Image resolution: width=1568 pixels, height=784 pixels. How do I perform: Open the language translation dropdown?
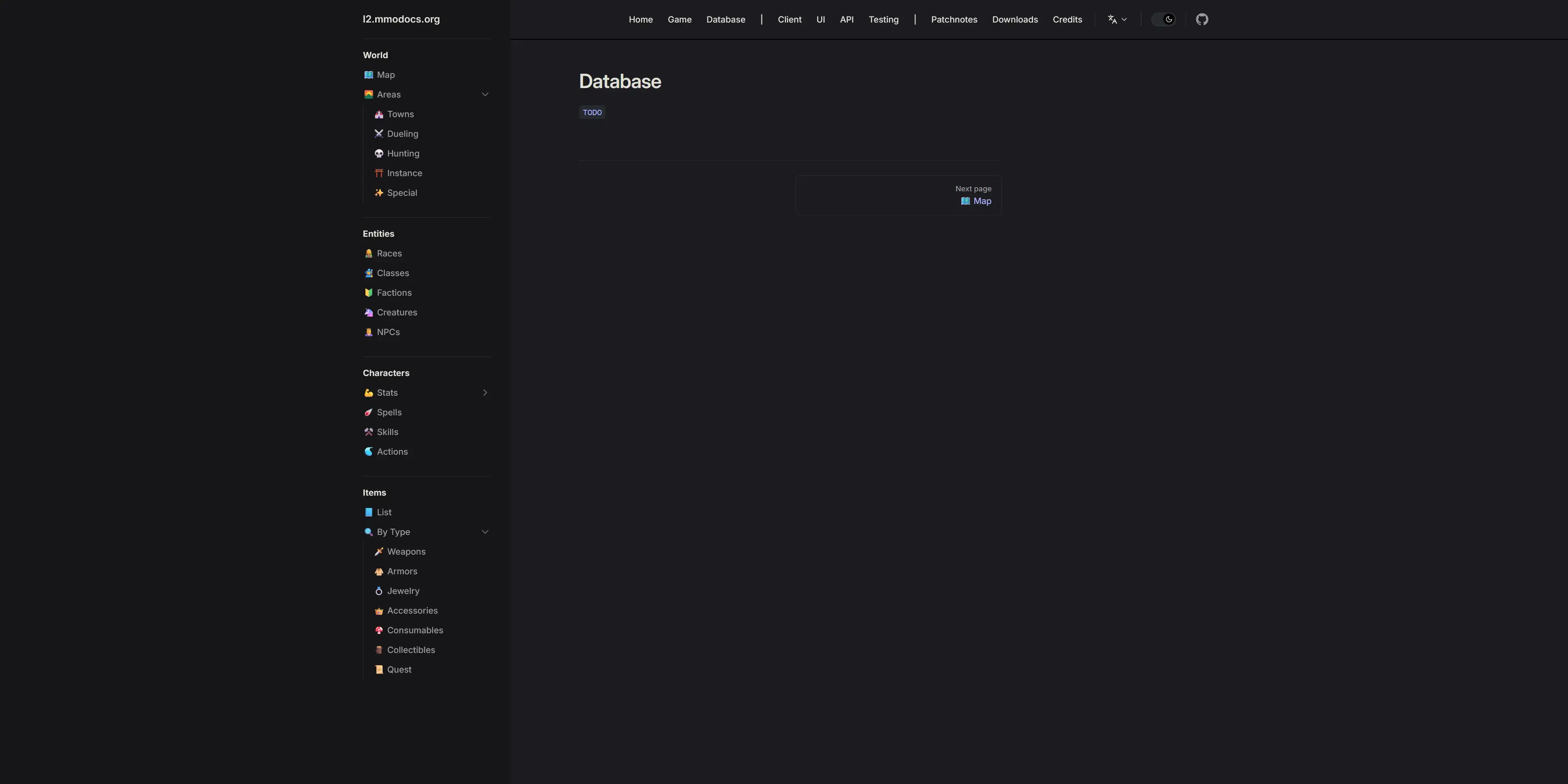point(1117,20)
